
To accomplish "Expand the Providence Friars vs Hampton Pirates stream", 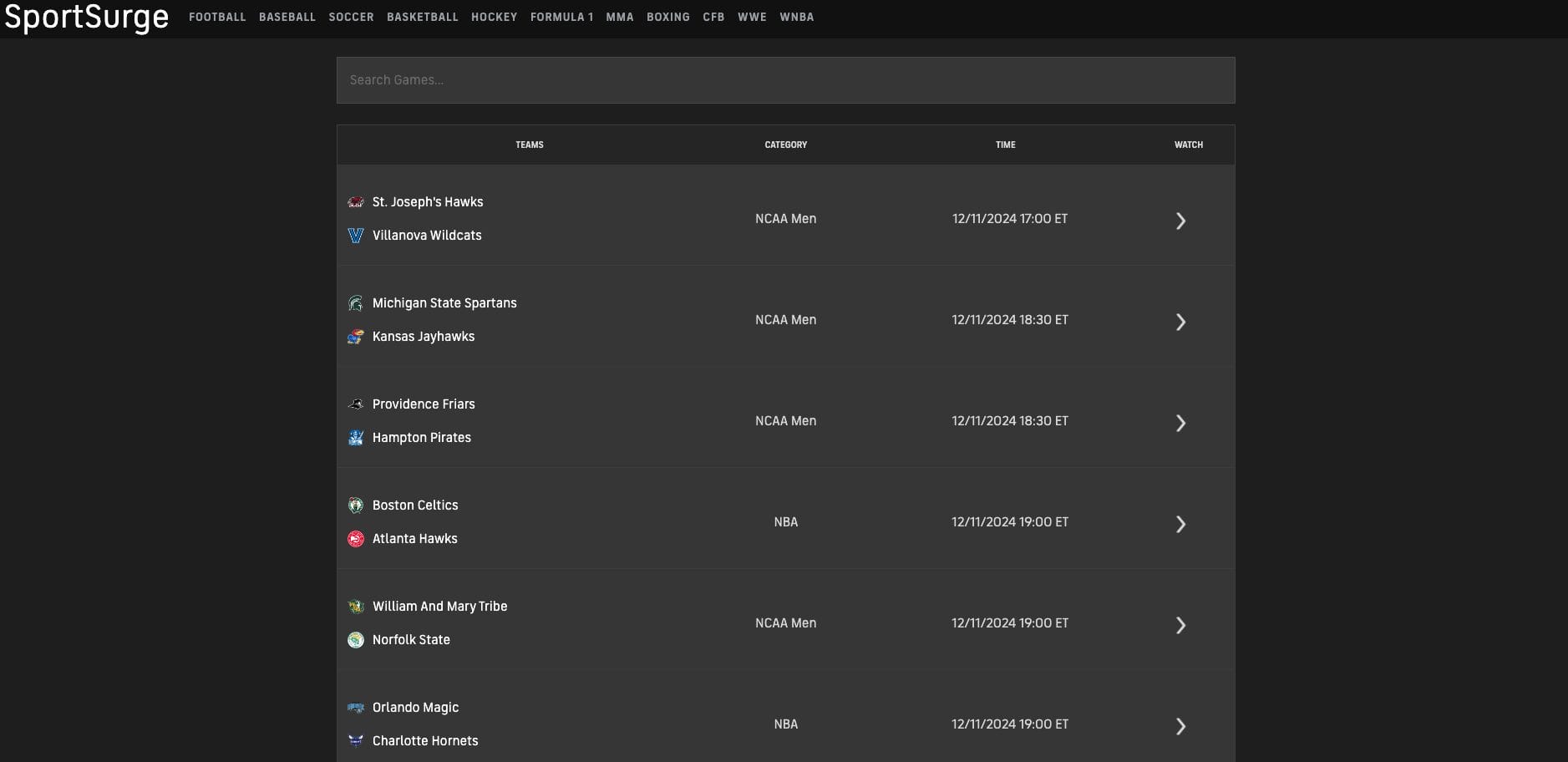I will 1181,423.
